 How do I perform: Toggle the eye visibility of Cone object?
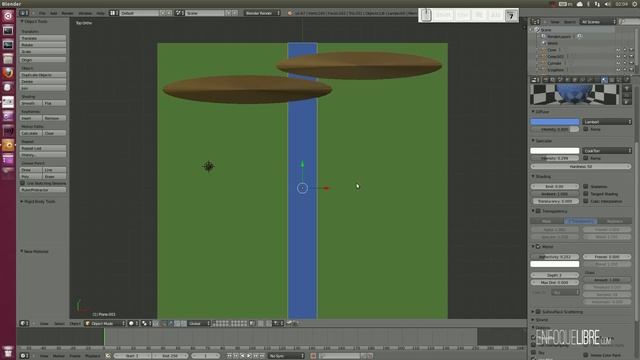tap(618, 50)
